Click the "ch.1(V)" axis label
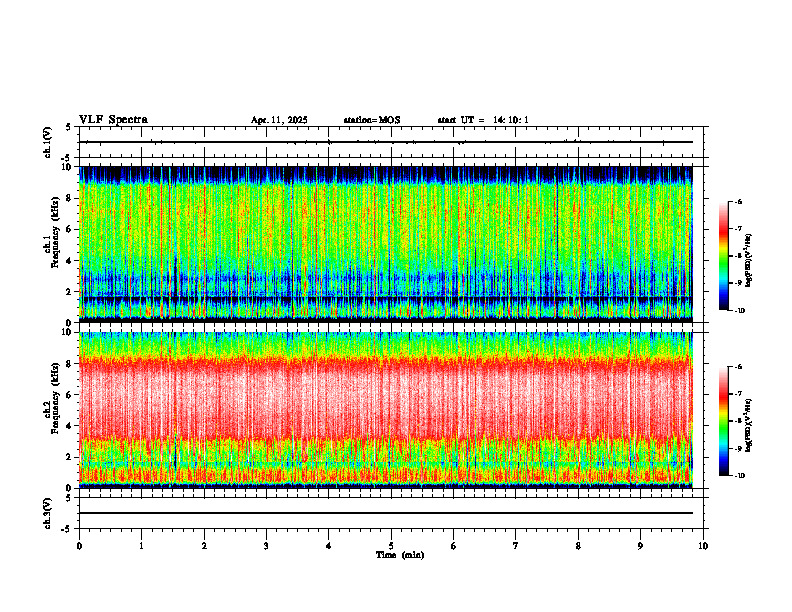Viewport: 792px width, 612px height. [x=48, y=142]
